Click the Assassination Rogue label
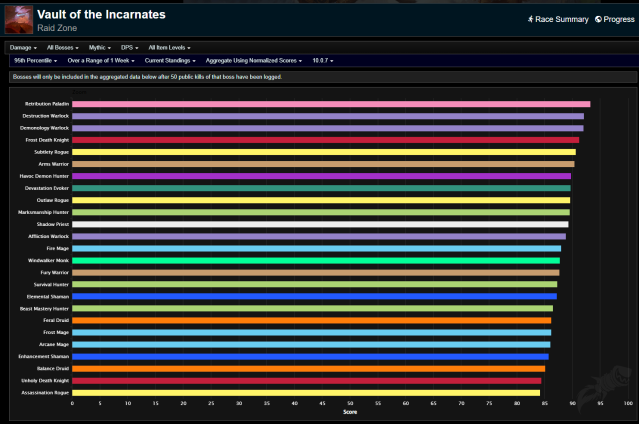 click(x=45, y=393)
